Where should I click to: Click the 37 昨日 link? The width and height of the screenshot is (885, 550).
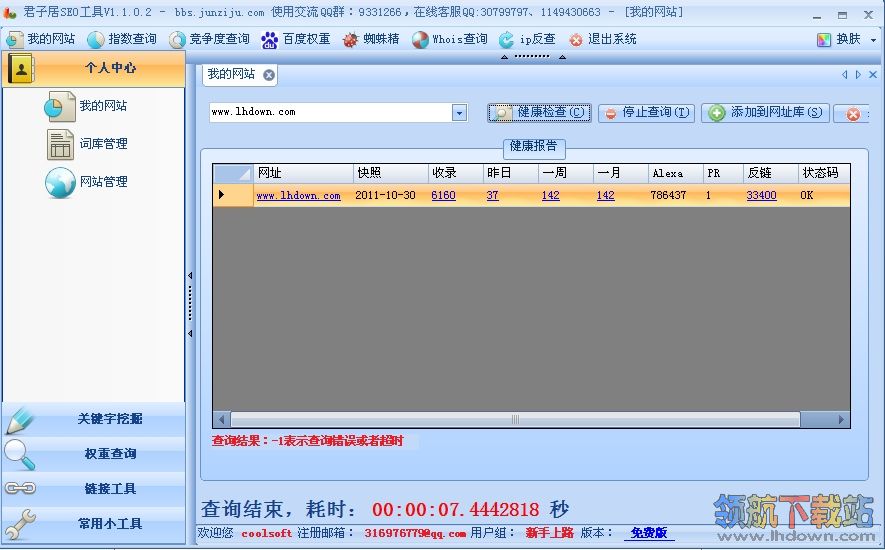492,195
